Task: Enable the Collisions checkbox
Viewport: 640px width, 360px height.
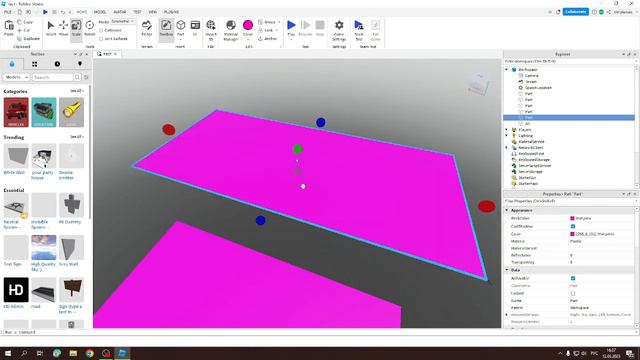Action: (101, 31)
